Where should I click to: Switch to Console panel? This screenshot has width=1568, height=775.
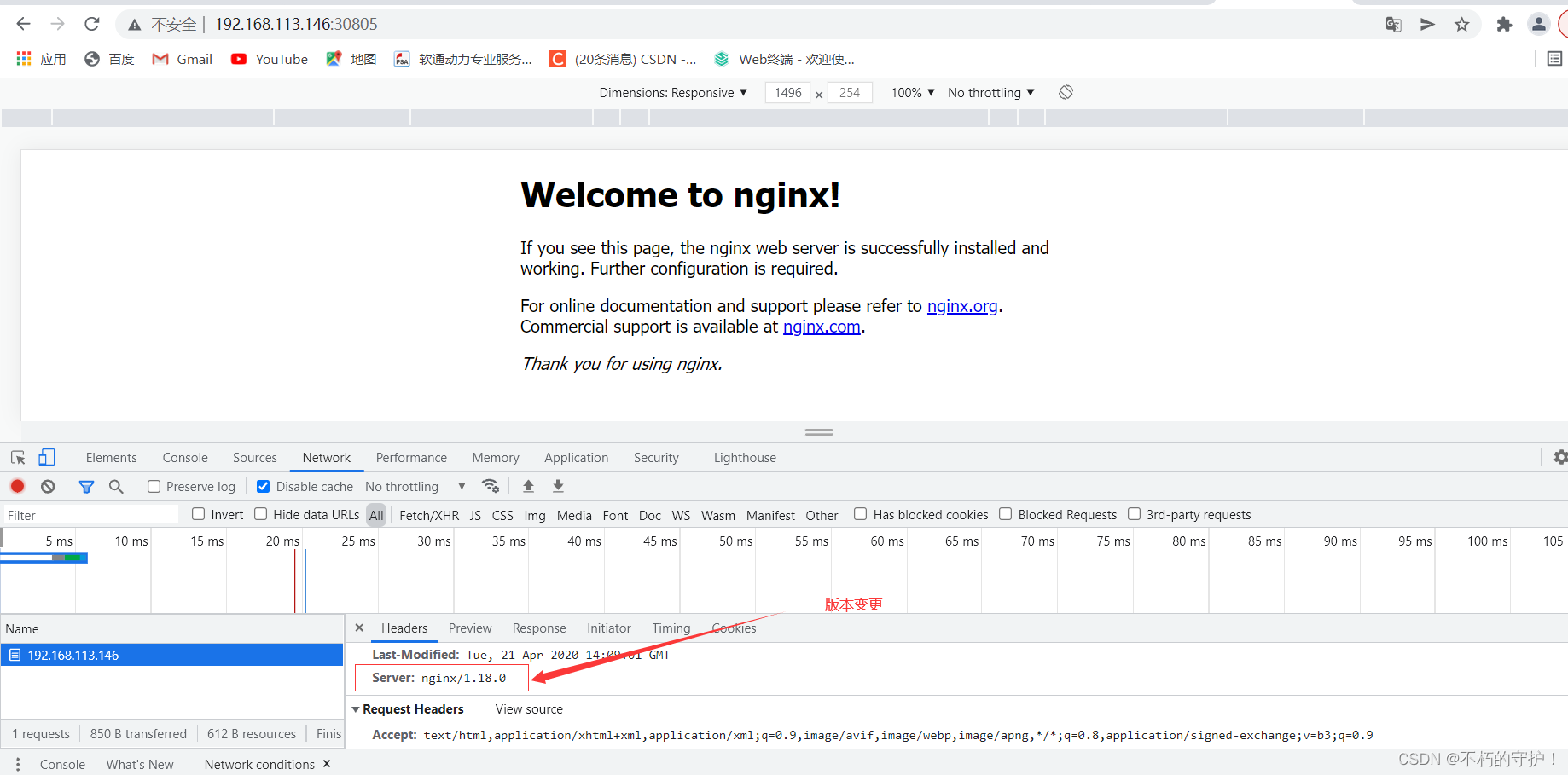click(x=185, y=458)
